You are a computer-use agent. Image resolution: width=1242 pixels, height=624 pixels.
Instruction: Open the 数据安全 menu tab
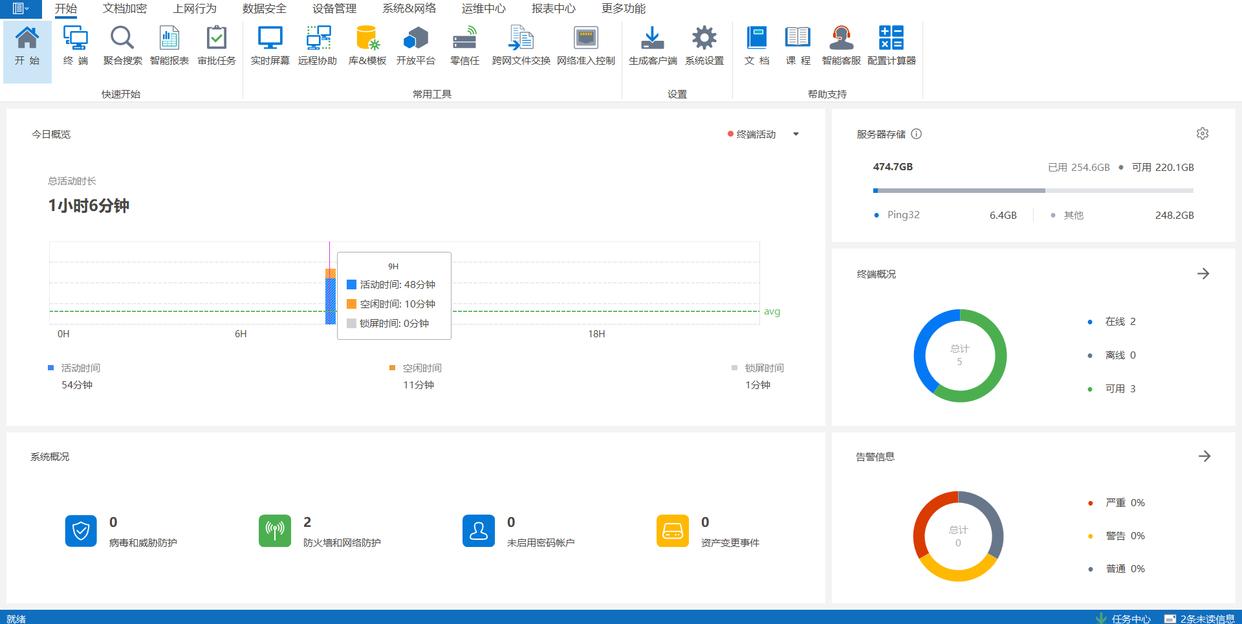[x=264, y=9]
